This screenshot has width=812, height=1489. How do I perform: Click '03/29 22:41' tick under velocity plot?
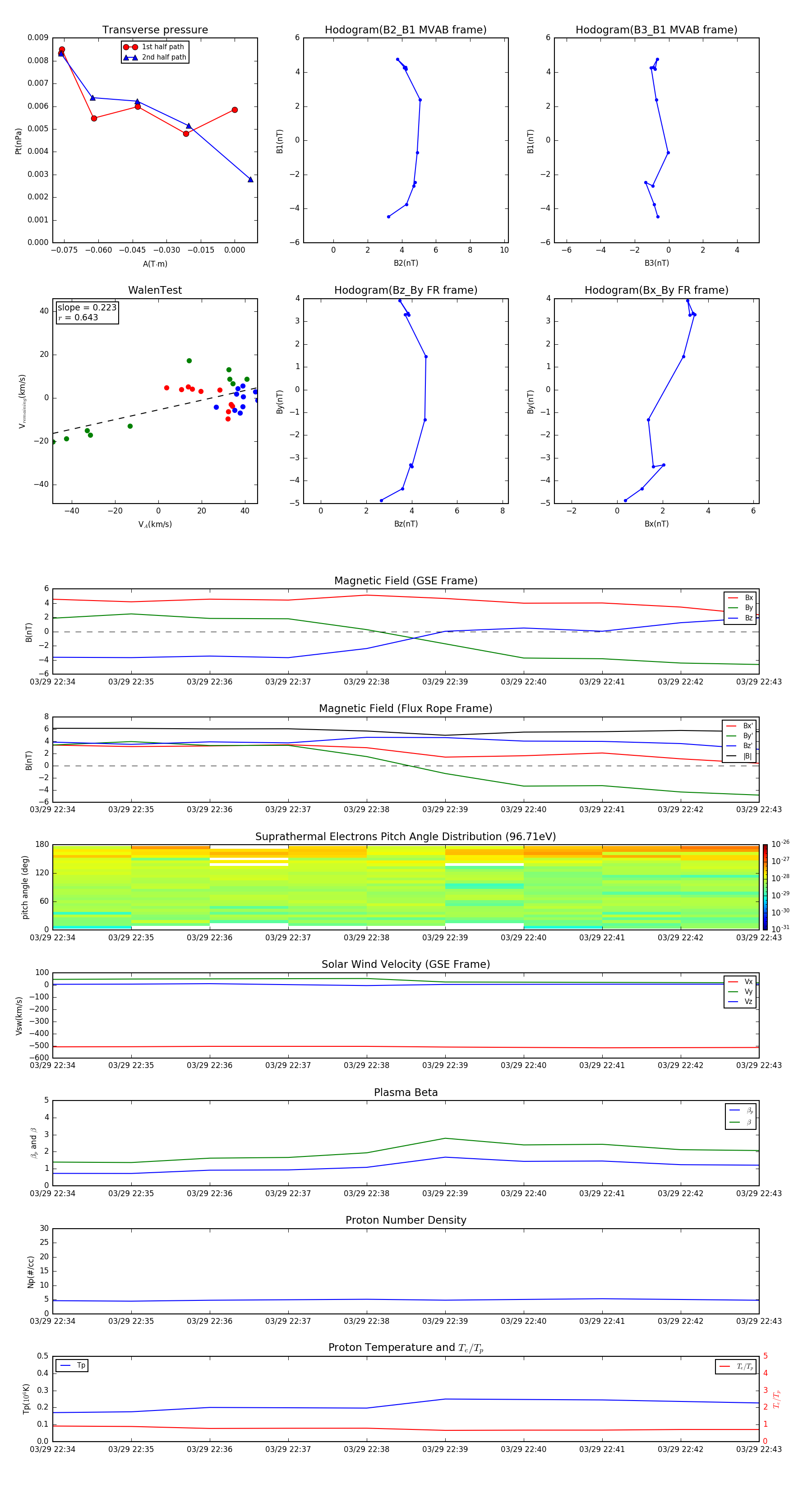(x=602, y=1065)
